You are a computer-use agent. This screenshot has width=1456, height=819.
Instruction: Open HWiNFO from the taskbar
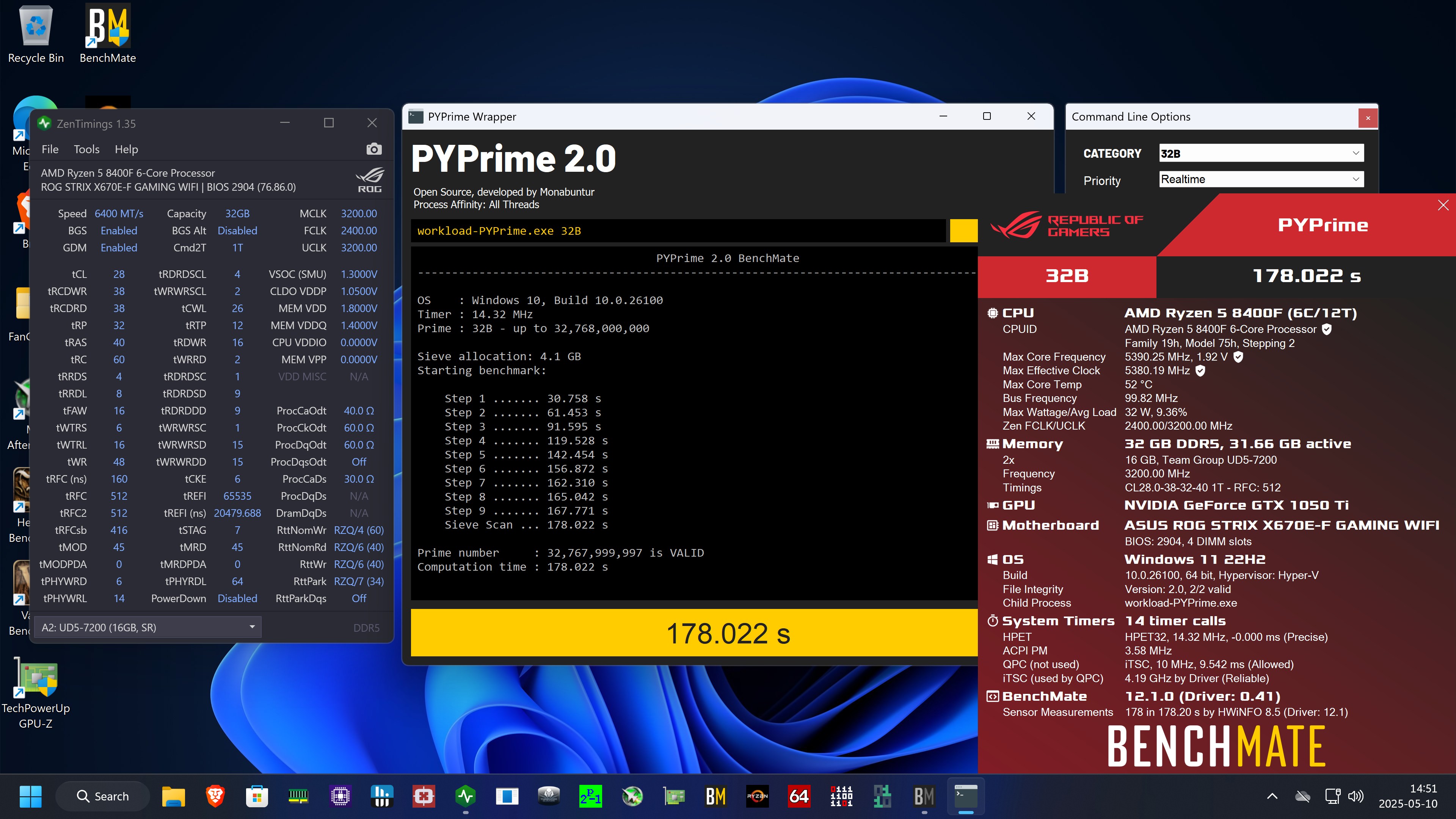click(382, 796)
